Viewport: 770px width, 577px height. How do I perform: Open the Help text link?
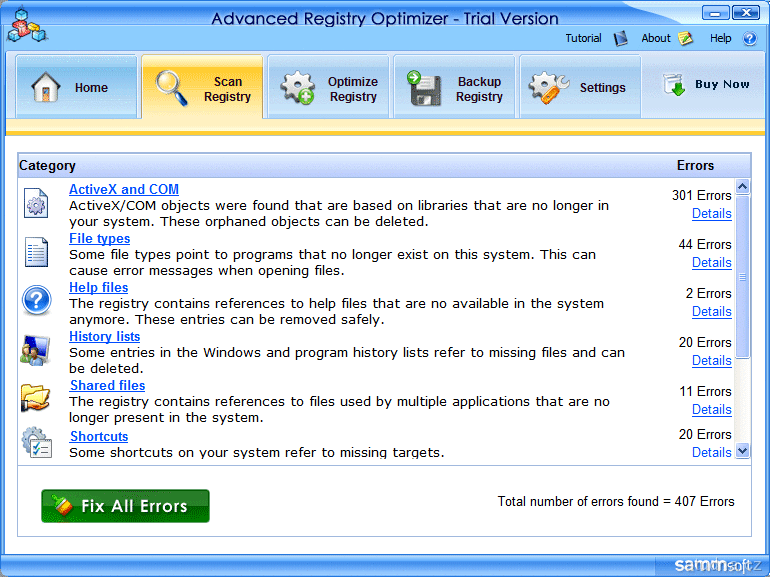pos(720,38)
